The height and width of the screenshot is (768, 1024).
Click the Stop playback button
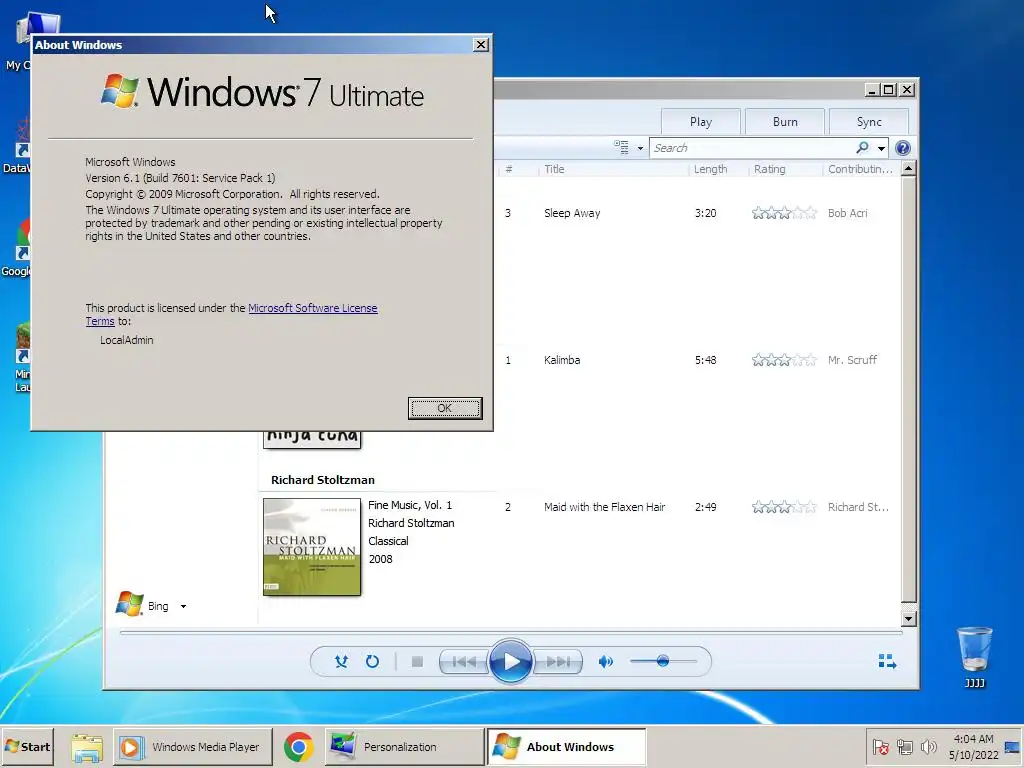417,662
